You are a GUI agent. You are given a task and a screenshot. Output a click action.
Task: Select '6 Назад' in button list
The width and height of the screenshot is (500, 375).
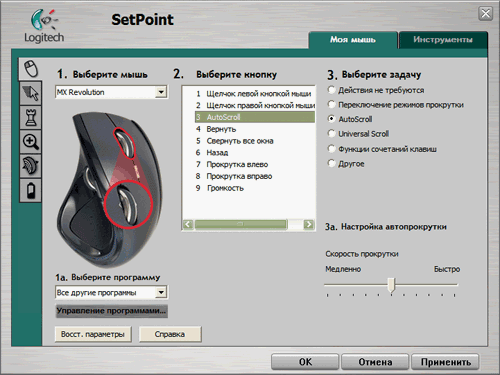(x=255, y=153)
